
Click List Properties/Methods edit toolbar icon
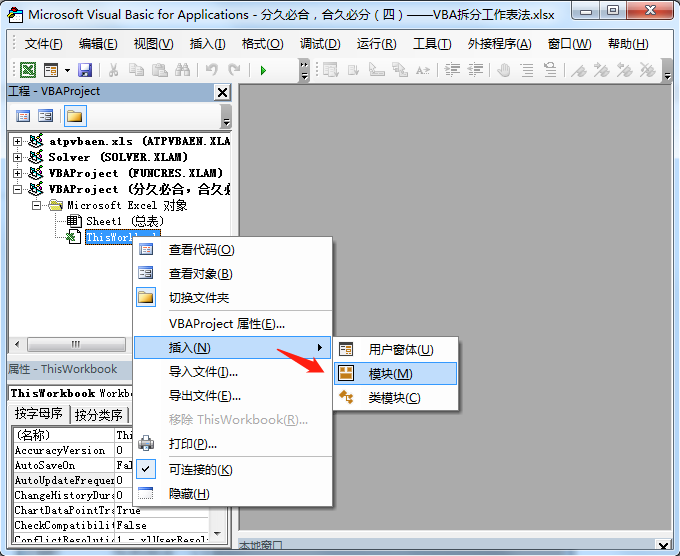(330, 70)
